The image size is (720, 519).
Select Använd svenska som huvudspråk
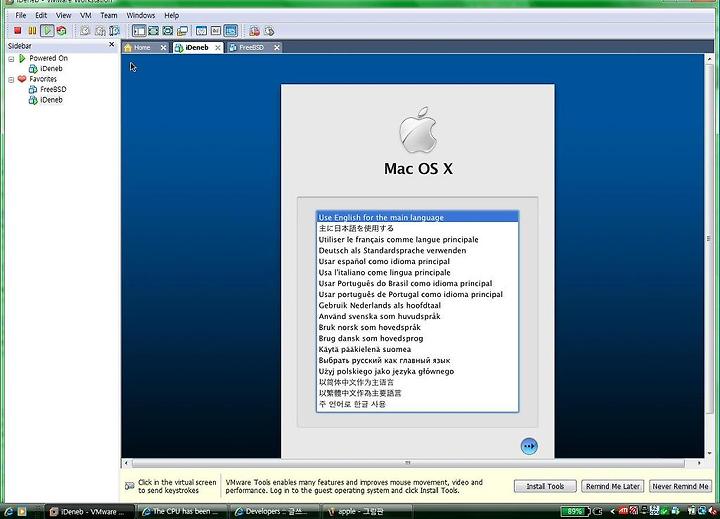417,316
